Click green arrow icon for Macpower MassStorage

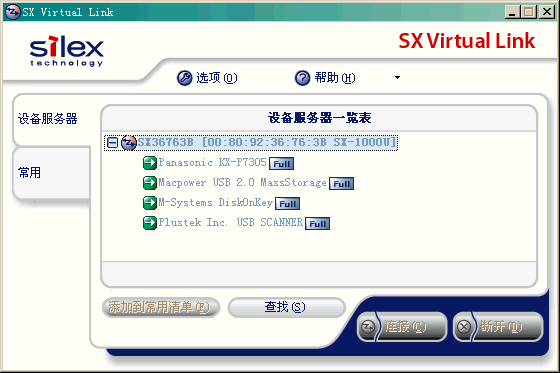point(150,183)
